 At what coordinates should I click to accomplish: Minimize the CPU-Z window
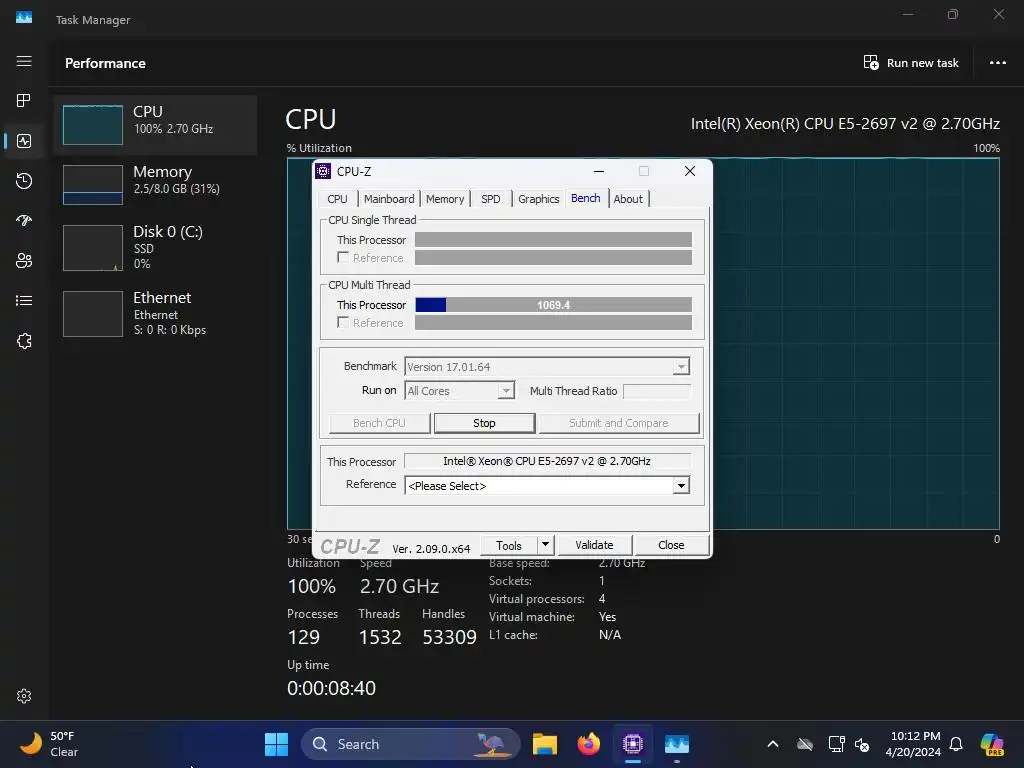tap(598, 171)
